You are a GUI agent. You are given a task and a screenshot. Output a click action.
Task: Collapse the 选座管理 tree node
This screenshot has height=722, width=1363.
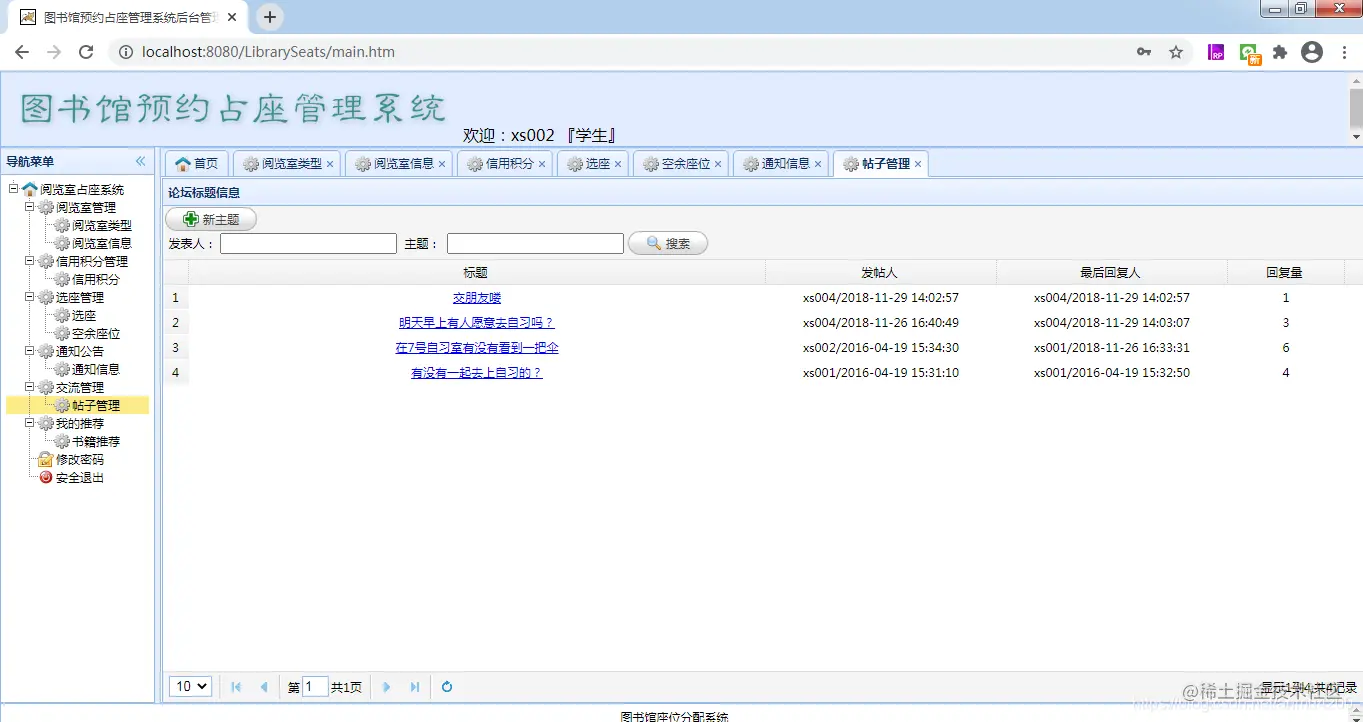30,297
